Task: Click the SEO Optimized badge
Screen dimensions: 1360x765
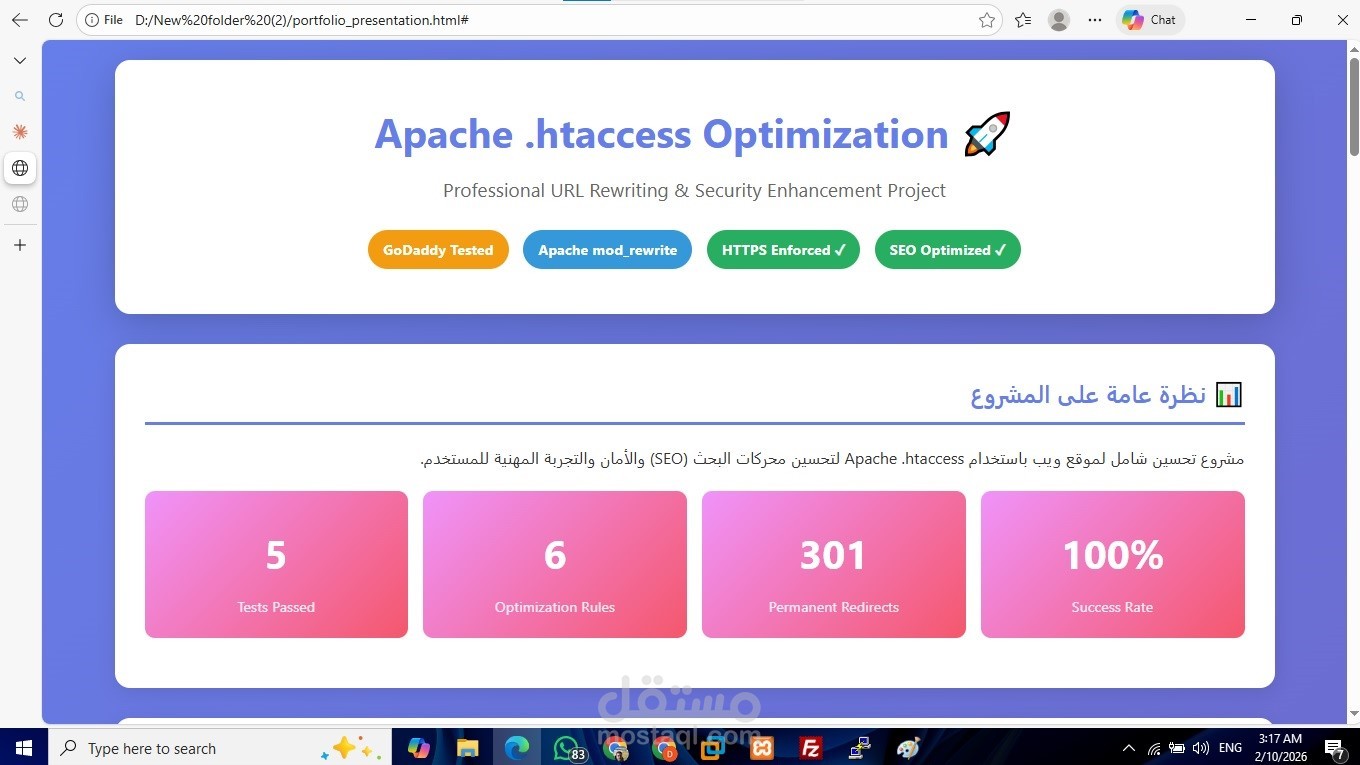Action: click(x=947, y=250)
